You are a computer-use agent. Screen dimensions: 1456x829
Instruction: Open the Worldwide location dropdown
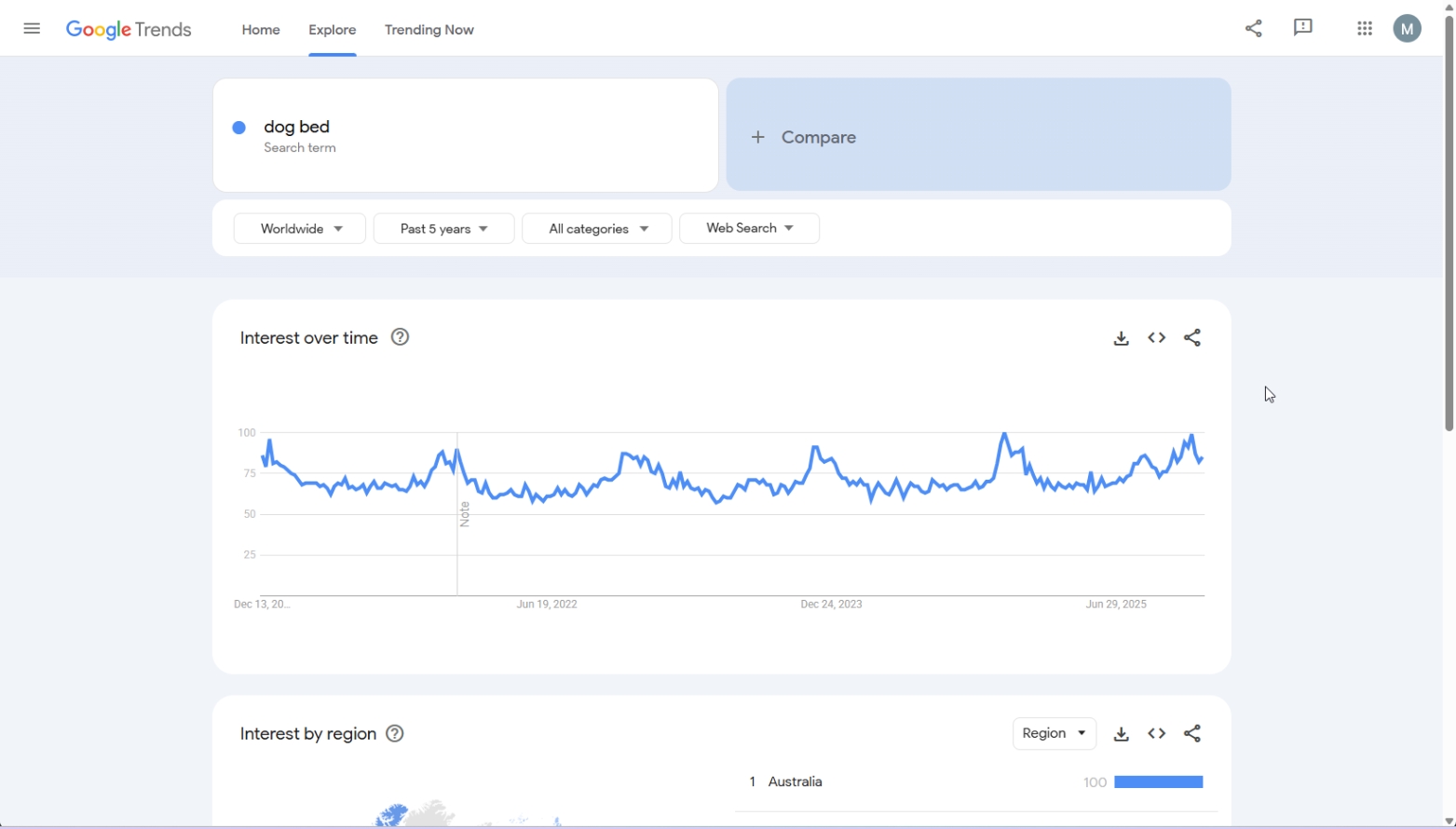pos(299,227)
